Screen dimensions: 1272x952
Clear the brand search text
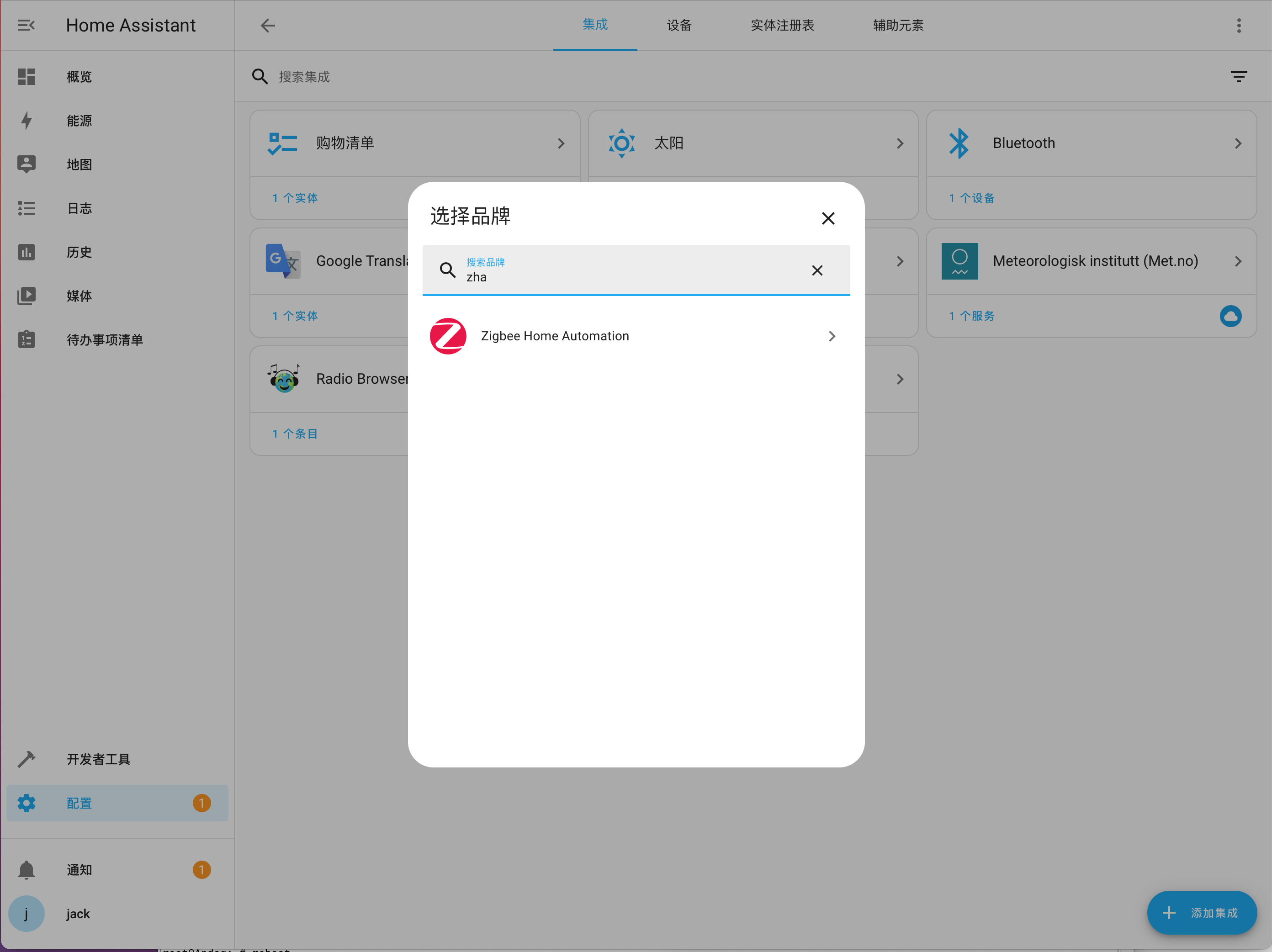click(816, 270)
